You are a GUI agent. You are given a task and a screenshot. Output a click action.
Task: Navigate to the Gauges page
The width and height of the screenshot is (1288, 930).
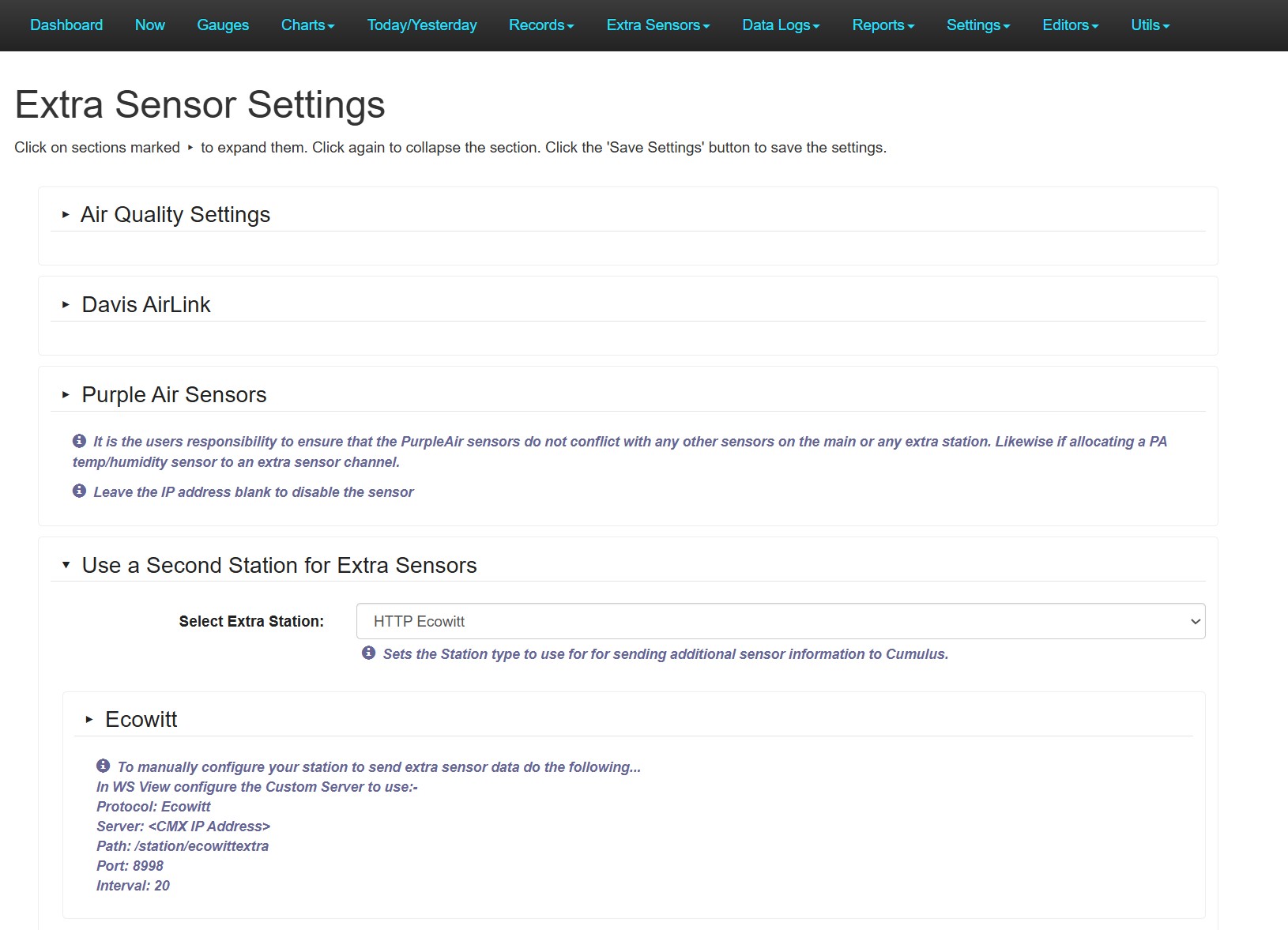[x=223, y=25]
